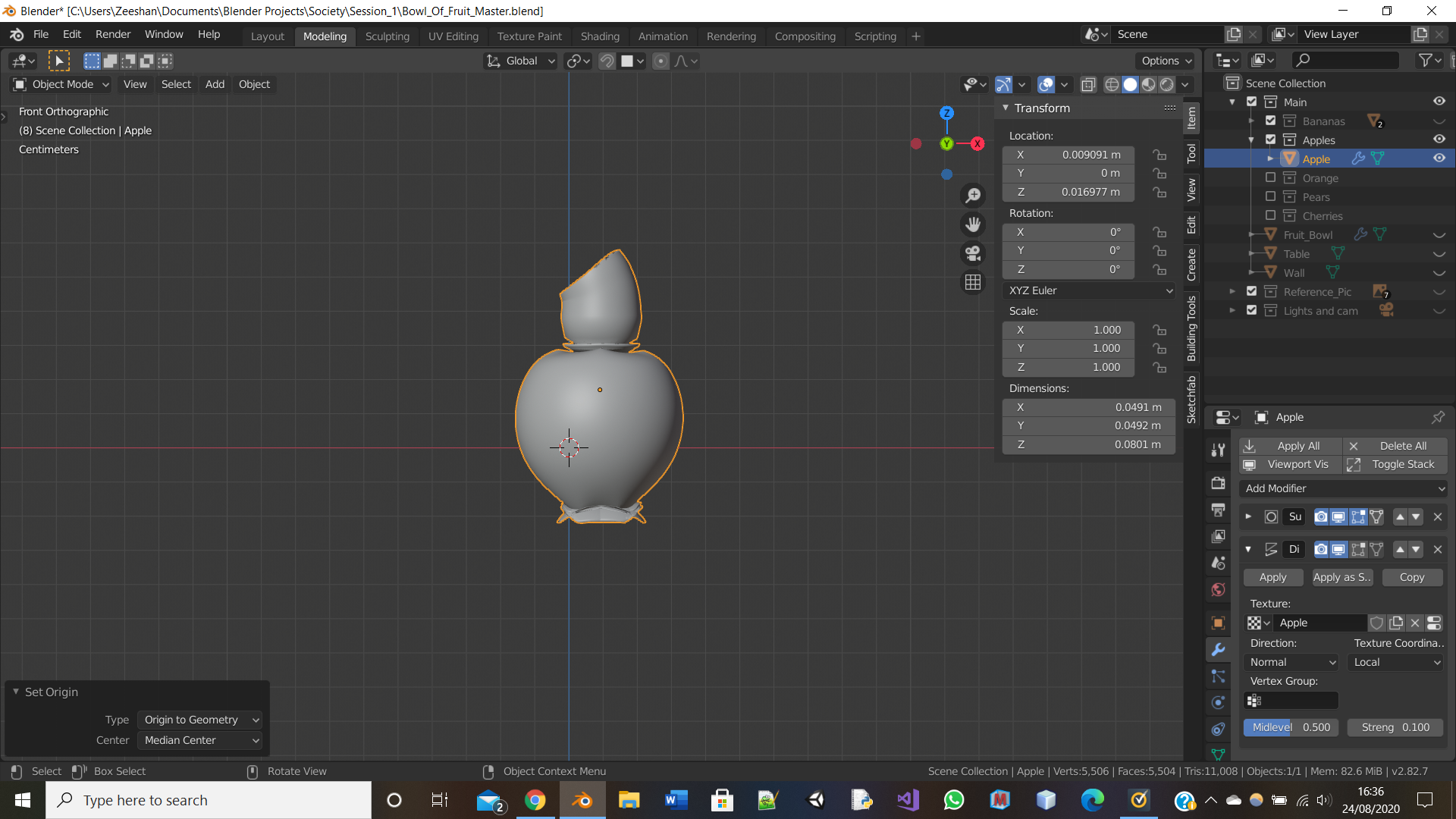The width and height of the screenshot is (1456, 819).
Task: Click the Apply All button
Action: click(x=1291, y=446)
